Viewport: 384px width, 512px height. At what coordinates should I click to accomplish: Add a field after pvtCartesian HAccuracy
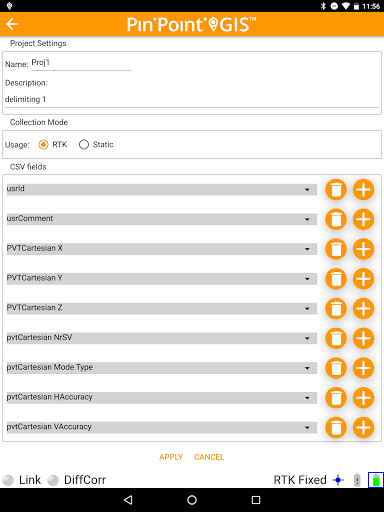pyautogui.click(x=363, y=398)
